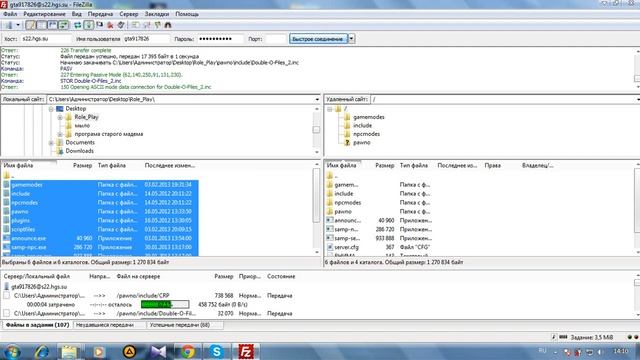This screenshot has width=640, height=360.
Task: Open the filename filters icon
Action: [x=135, y=25]
